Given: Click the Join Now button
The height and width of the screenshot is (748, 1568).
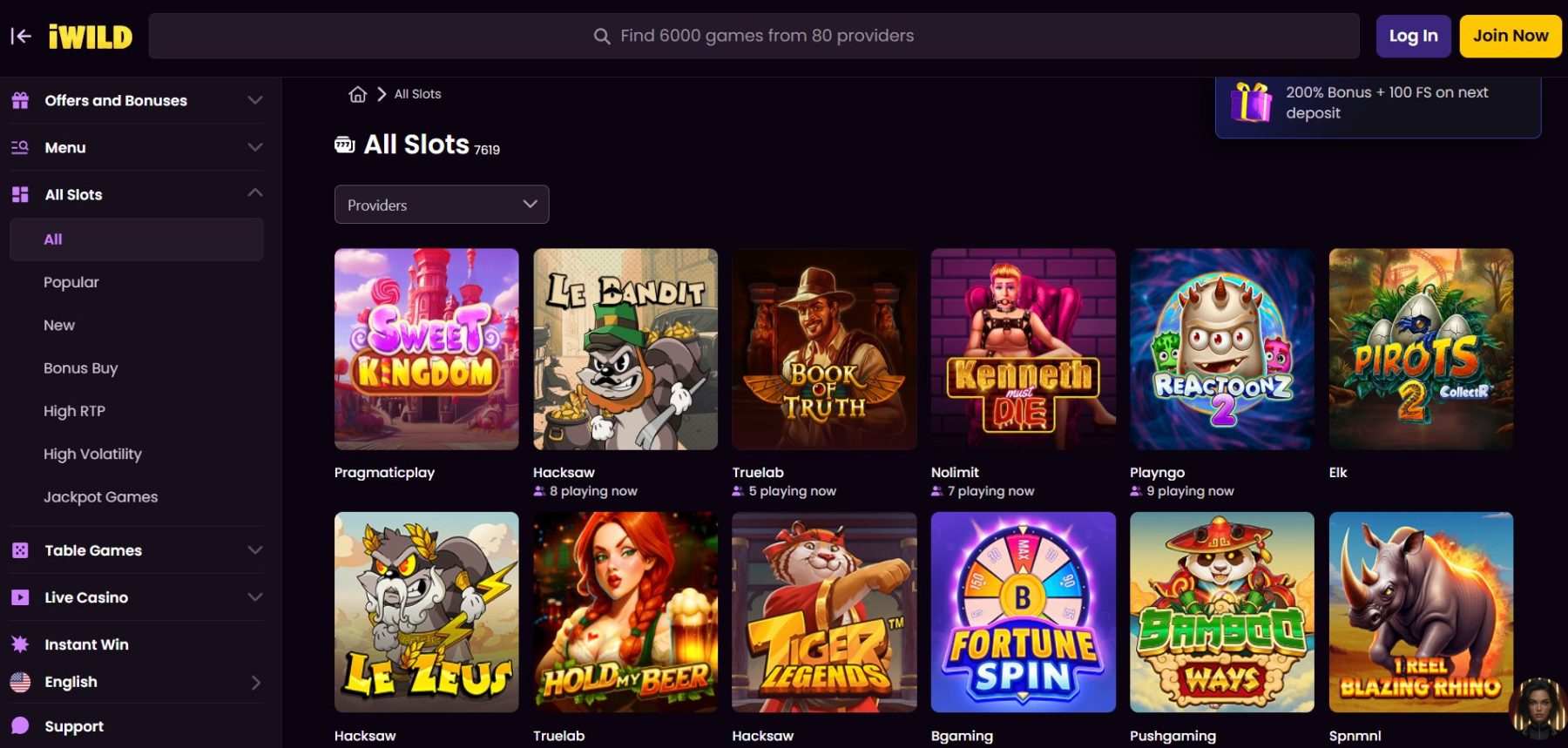Looking at the screenshot, I should (1510, 36).
